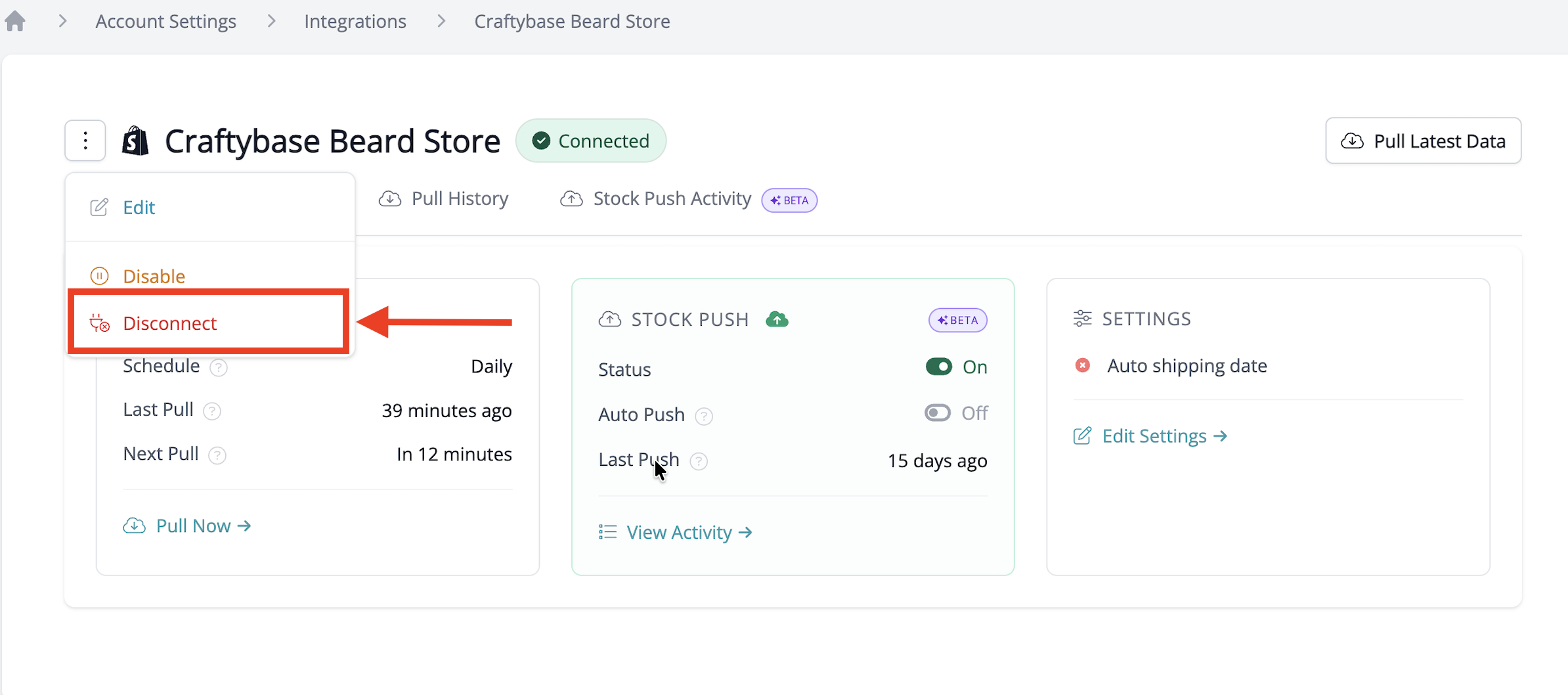Click the red X beside Auto shipping date

point(1083,365)
